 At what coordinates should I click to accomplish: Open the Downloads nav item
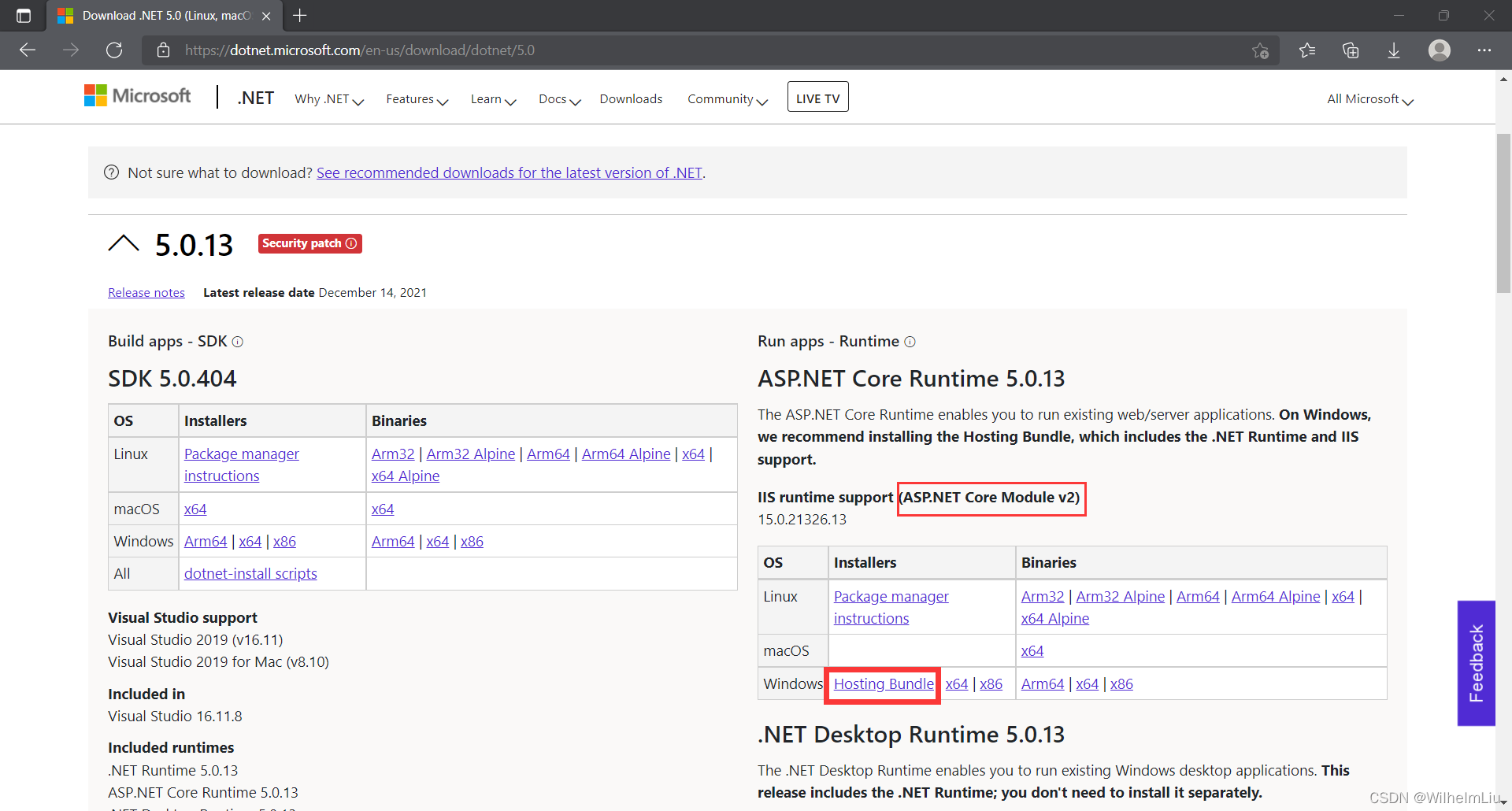click(631, 99)
